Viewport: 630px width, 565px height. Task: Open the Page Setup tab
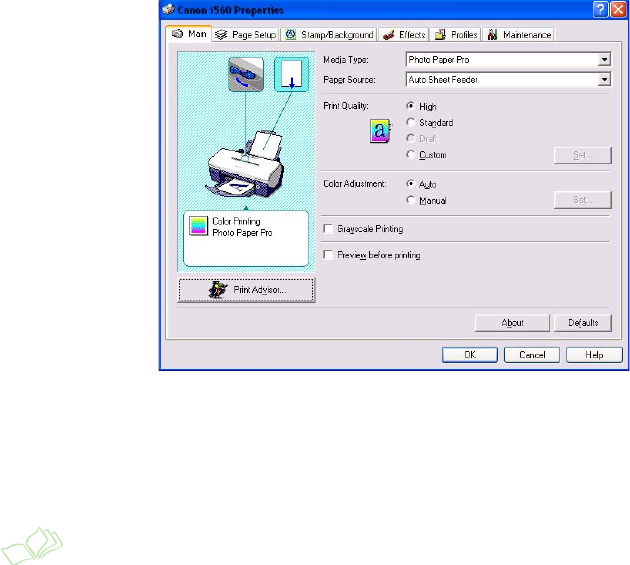coord(245,35)
